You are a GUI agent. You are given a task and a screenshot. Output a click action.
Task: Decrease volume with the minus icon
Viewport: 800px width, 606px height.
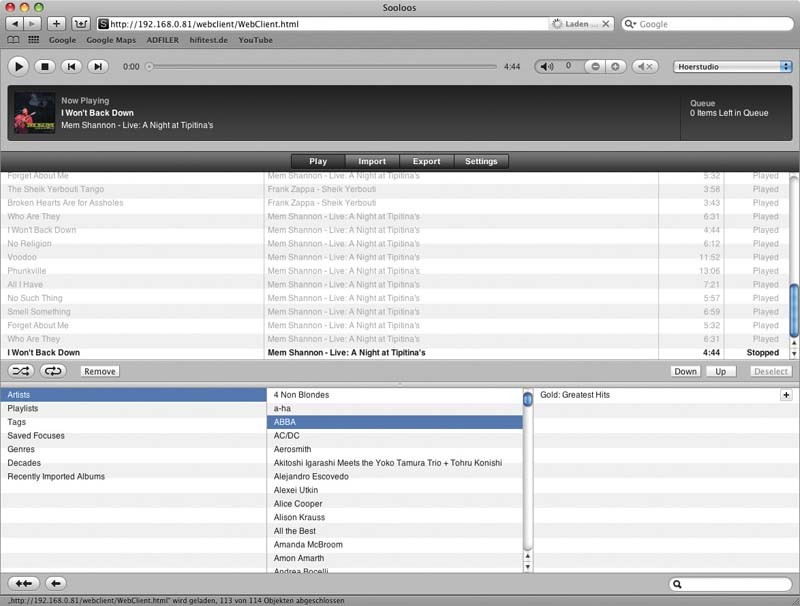click(x=595, y=67)
